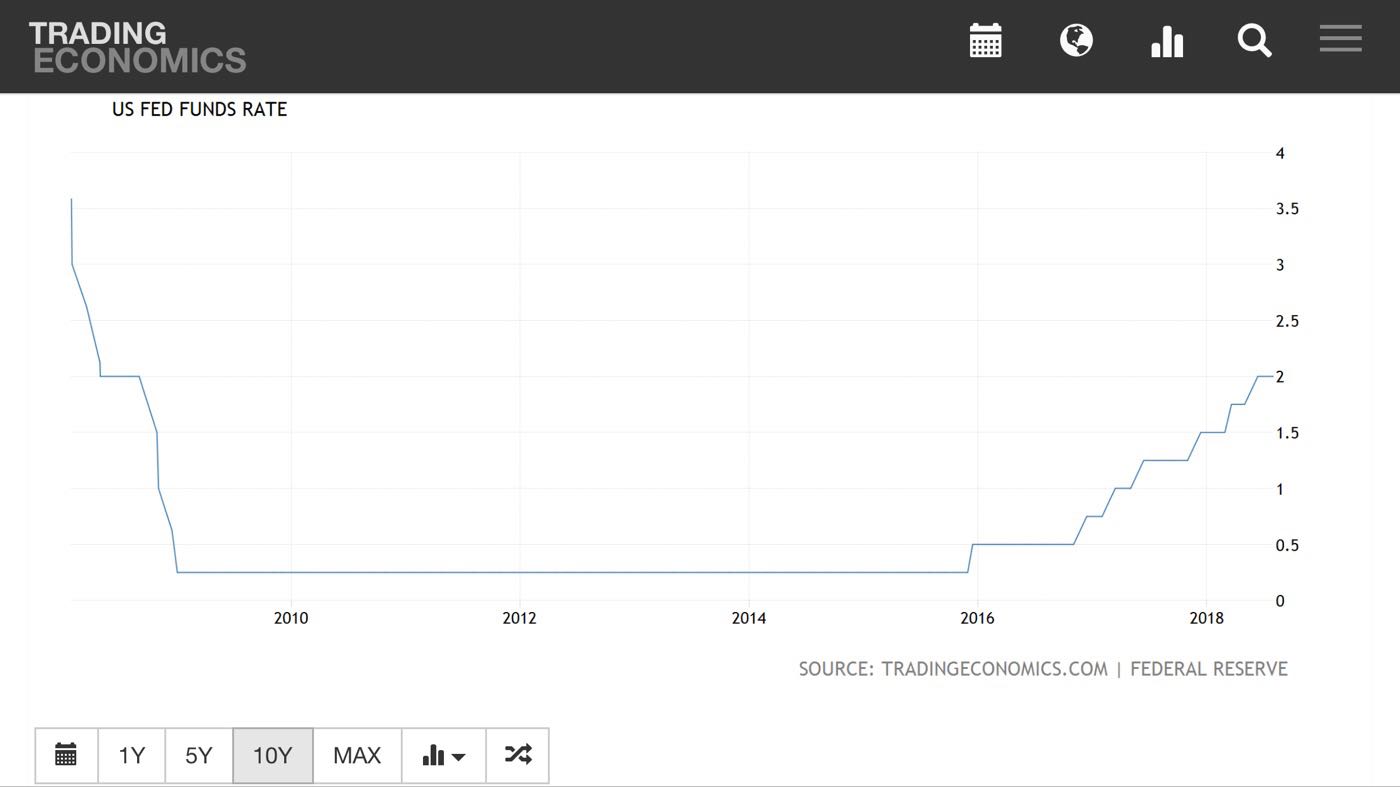Open the globe countries icon

pyautogui.click(x=1076, y=41)
